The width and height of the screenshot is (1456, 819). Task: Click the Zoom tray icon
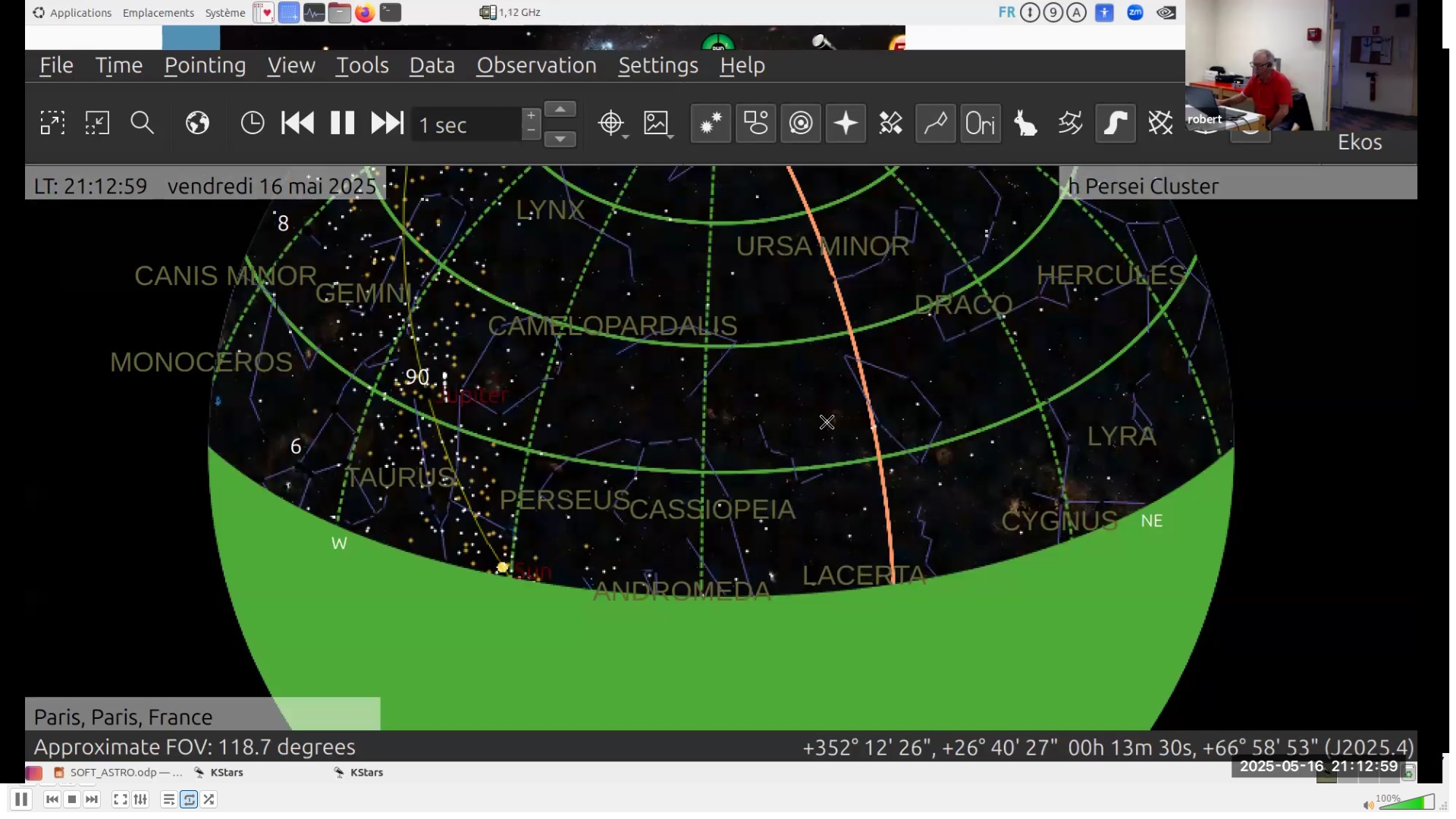[1135, 12]
